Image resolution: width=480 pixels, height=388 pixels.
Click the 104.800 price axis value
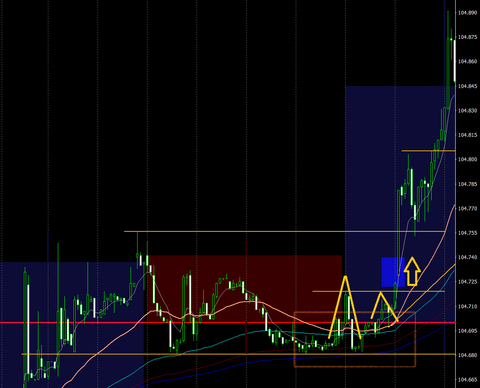click(467, 159)
